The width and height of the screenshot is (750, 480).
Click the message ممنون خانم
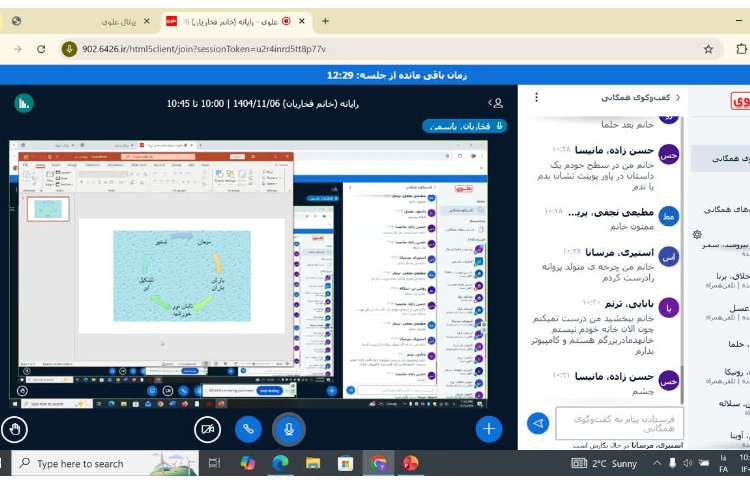click(631, 227)
